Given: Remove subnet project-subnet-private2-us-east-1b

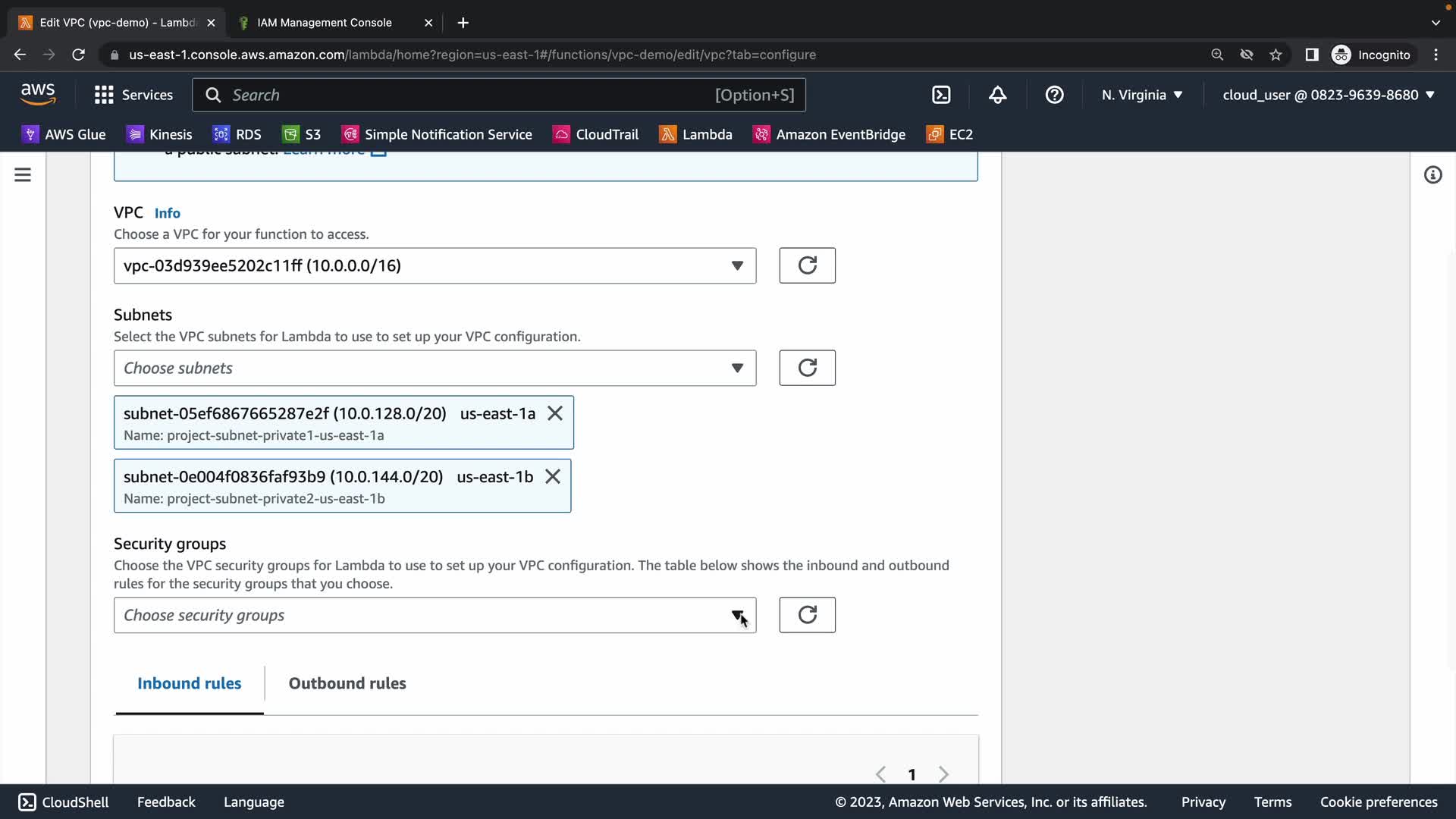Looking at the screenshot, I should (553, 477).
